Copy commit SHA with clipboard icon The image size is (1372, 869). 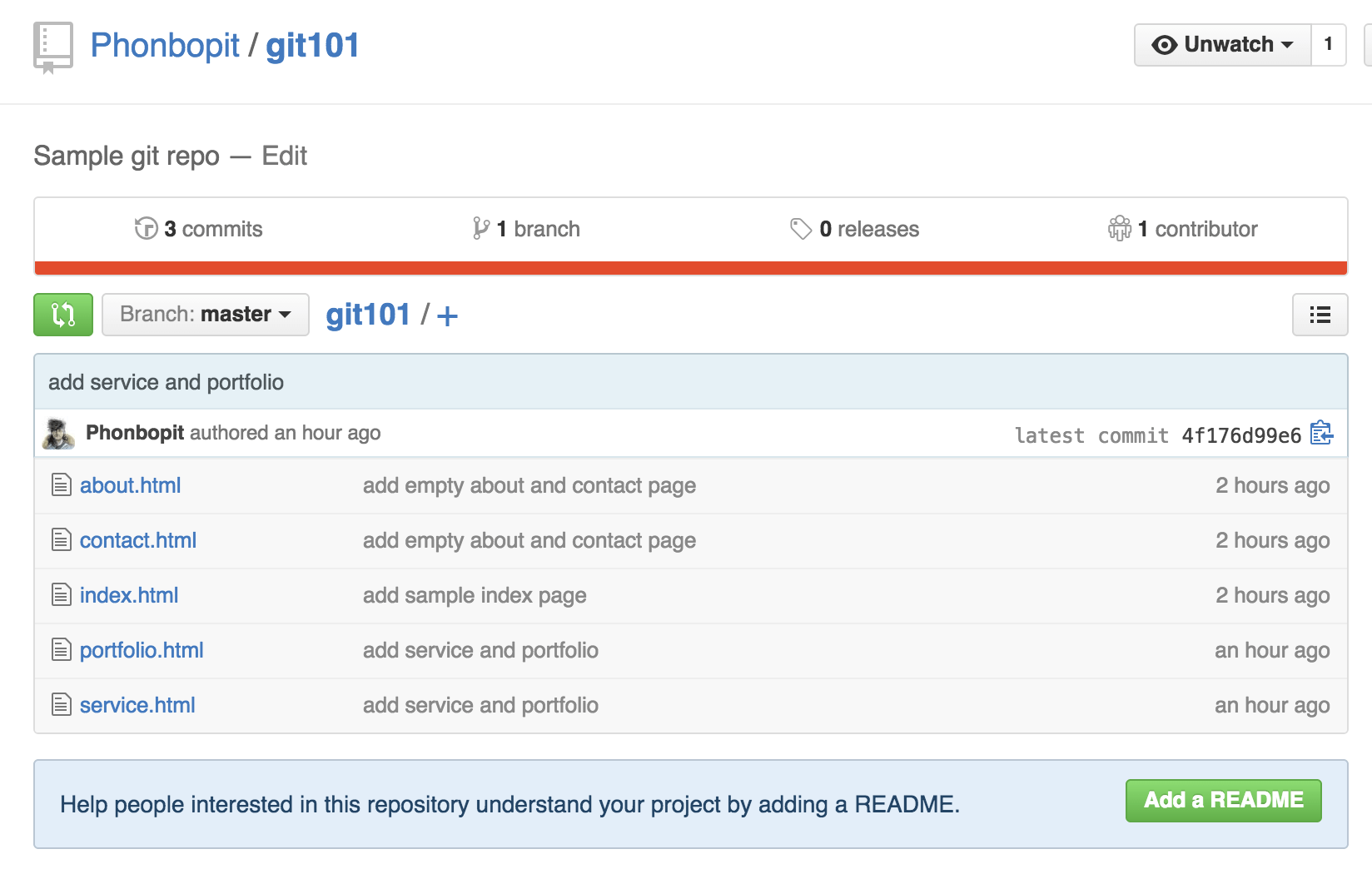coord(1321,433)
